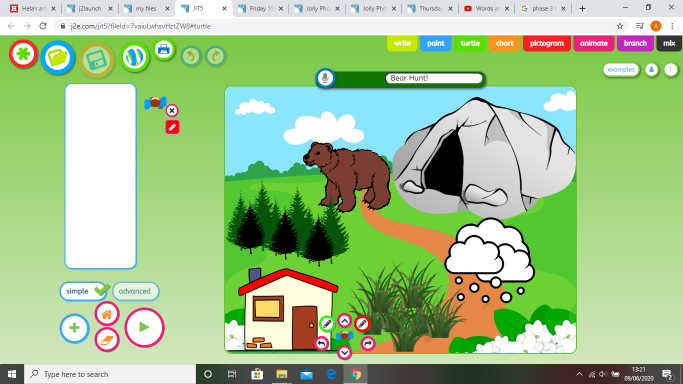The width and height of the screenshot is (683, 384).
Task: Edit turtle sprite with red pencil icon
Action: point(172,127)
